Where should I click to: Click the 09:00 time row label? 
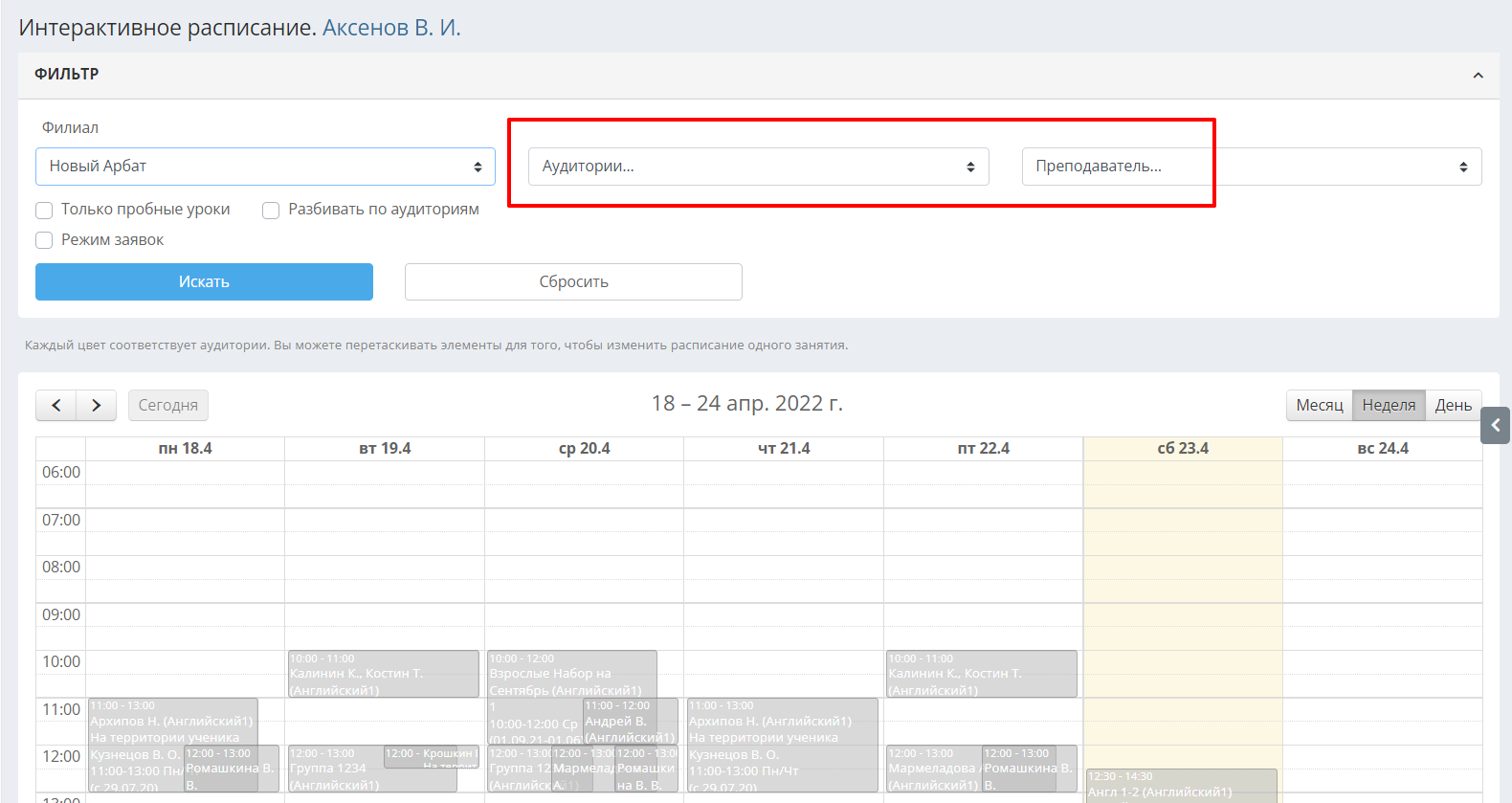point(61,614)
